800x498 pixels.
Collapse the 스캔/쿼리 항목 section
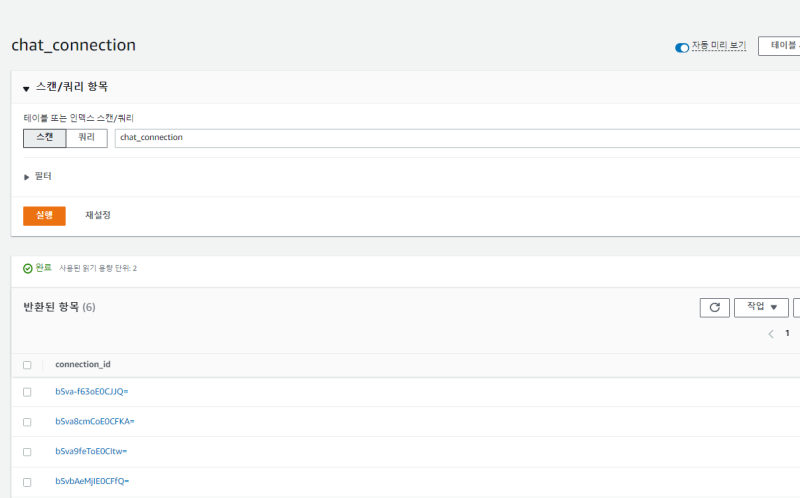tap(26, 88)
